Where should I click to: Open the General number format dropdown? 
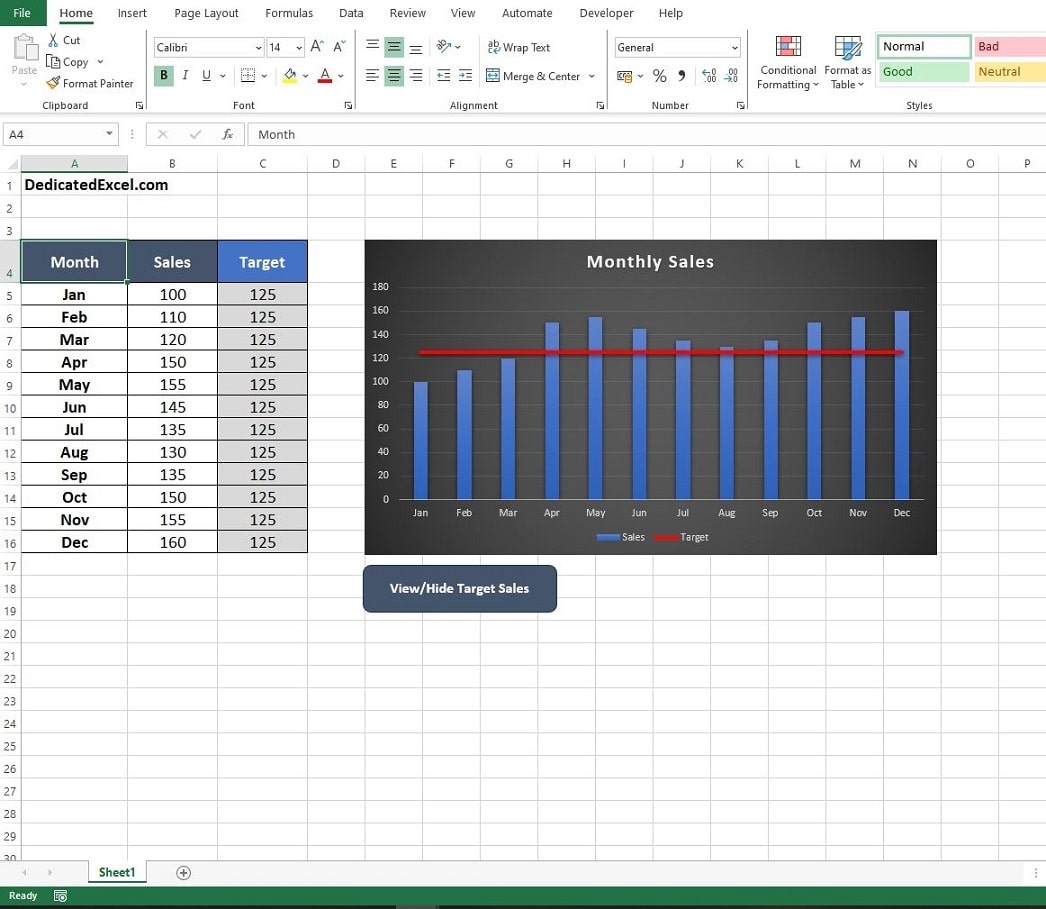tap(734, 47)
